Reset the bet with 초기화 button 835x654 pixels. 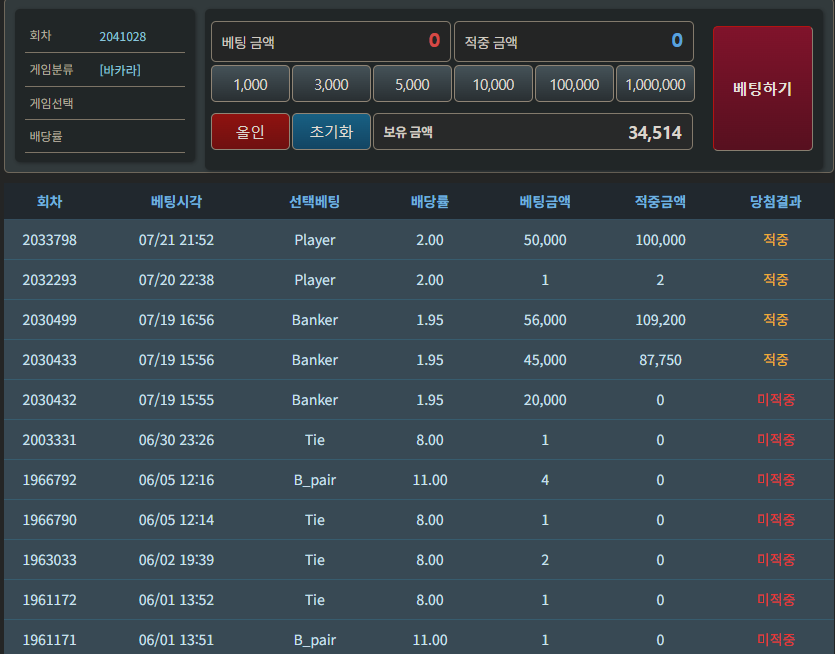(x=331, y=132)
